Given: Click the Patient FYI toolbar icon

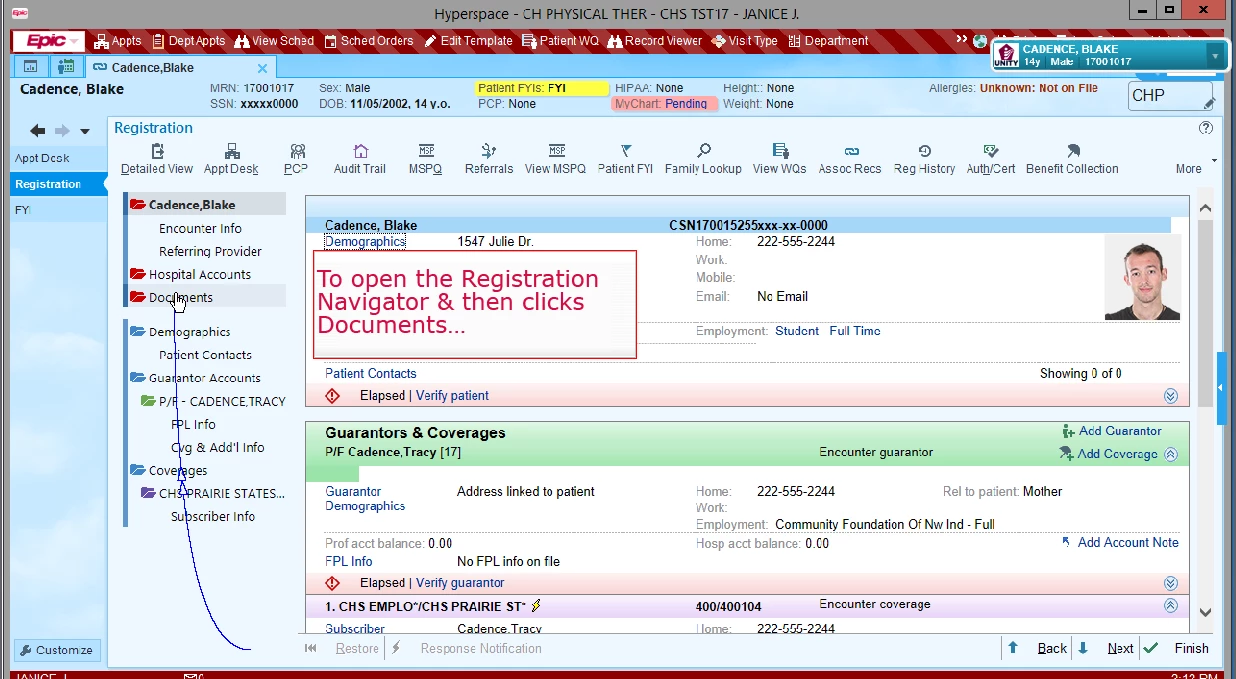Looking at the screenshot, I should click(626, 159).
